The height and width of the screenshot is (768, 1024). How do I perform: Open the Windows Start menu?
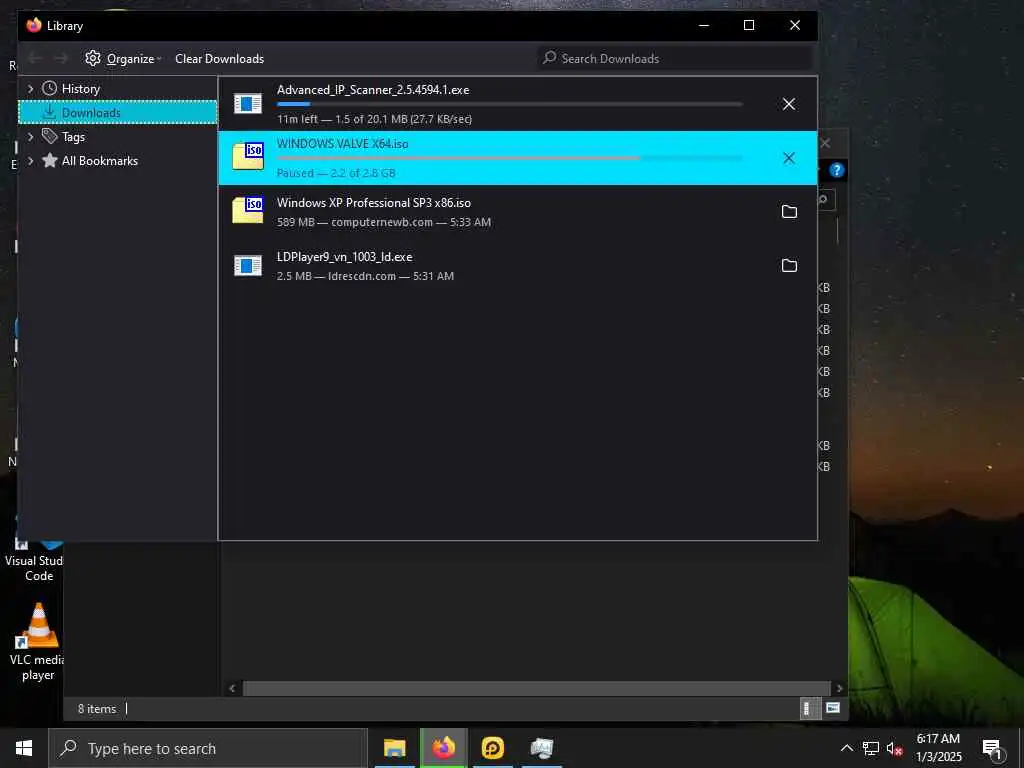coord(24,748)
